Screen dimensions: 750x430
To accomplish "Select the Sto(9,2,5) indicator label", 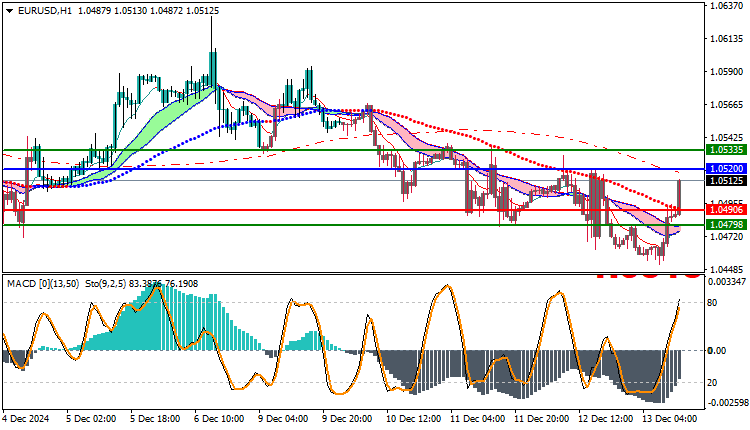I will click(x=106, y=284).
